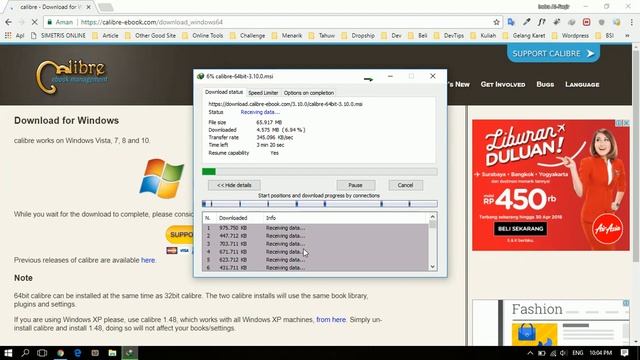Open the Online Tools bookmarks folder

tap(203, 36)
